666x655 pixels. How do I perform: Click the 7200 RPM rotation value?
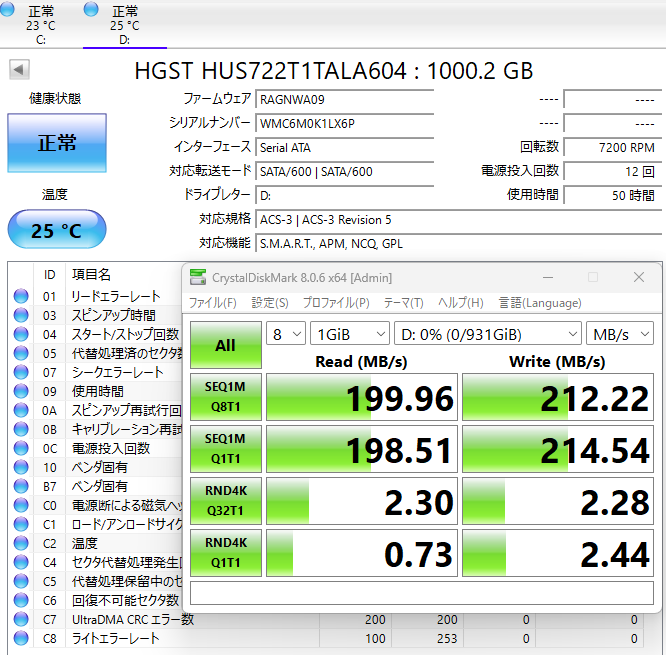click(x=612, y=147)
